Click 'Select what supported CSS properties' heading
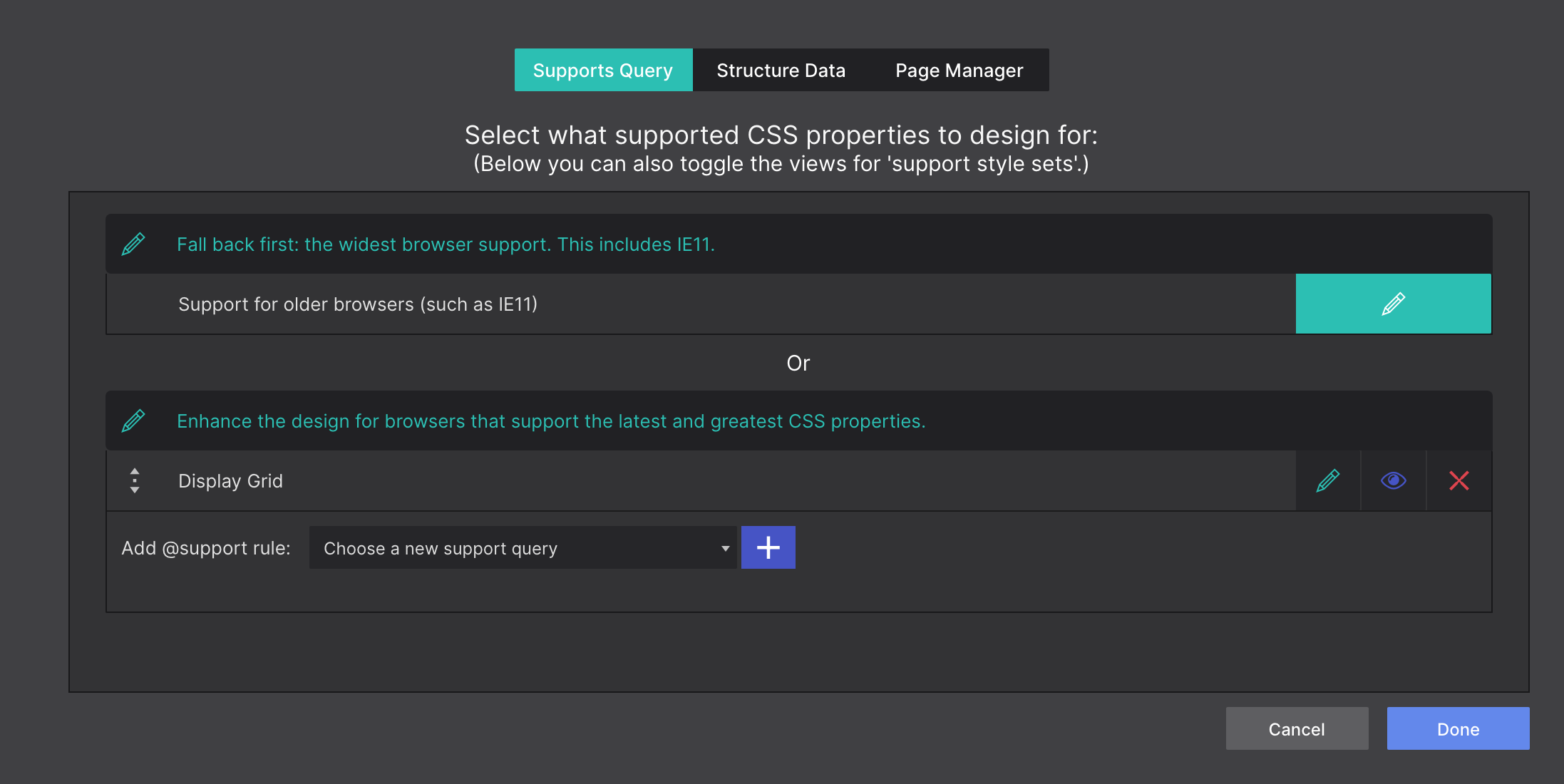This screenshot has height=784, width=1564. pos(781,135)
